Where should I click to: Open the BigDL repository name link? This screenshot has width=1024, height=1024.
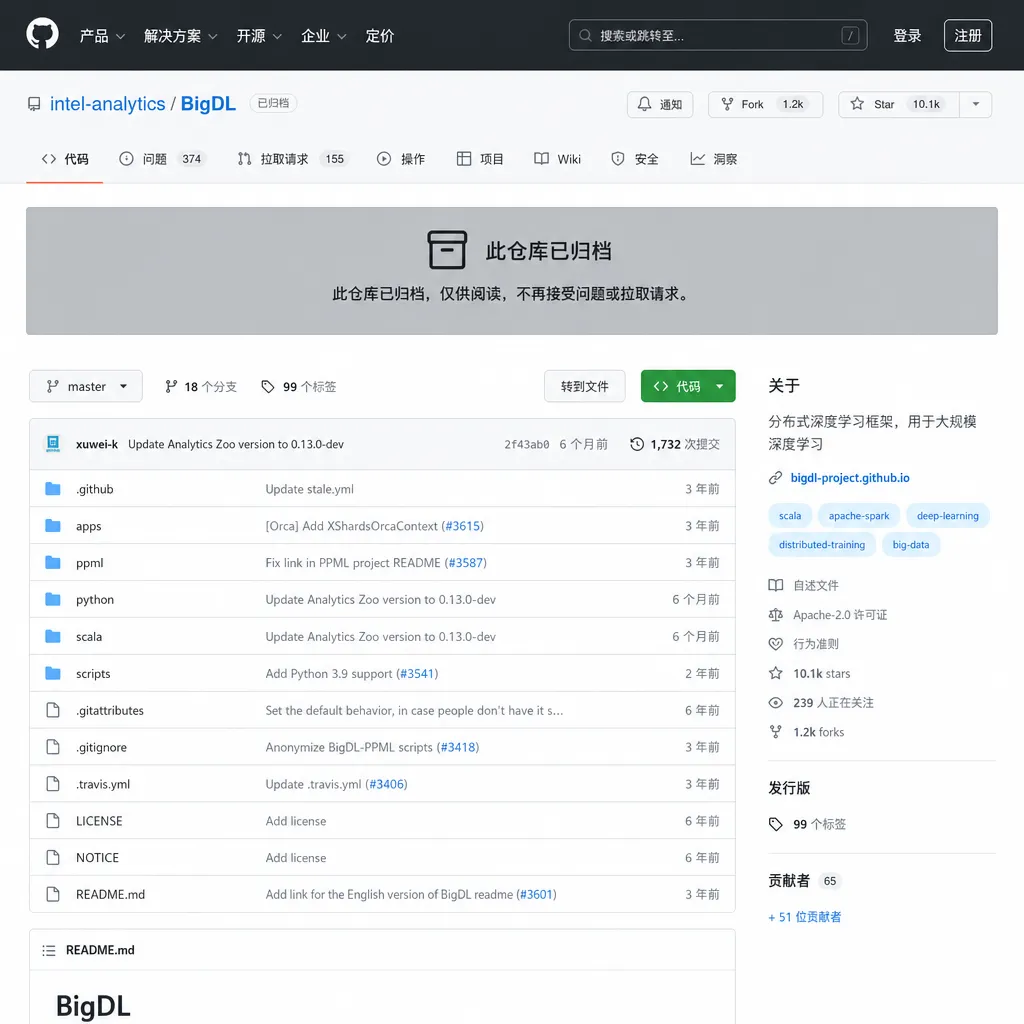208,104
